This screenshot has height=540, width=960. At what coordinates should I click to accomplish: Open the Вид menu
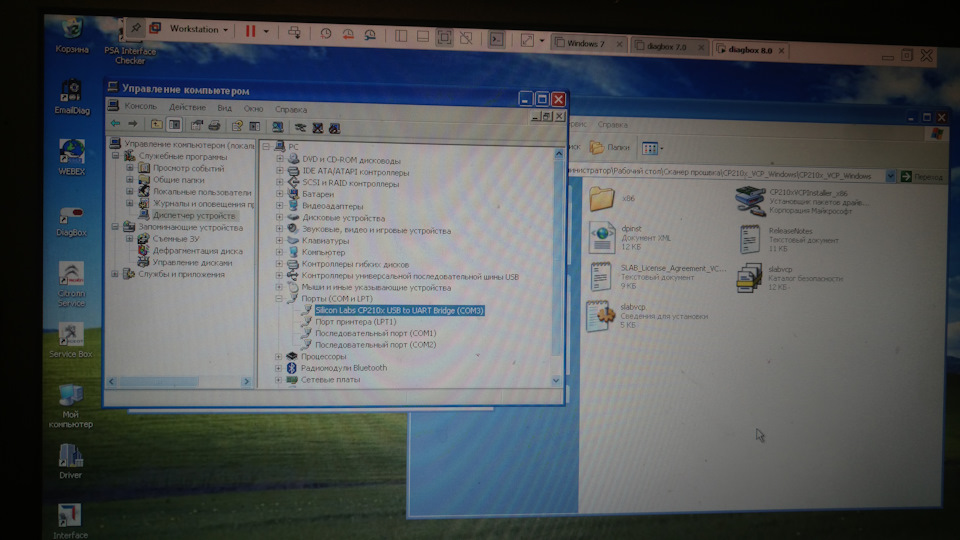click(225, 108)
